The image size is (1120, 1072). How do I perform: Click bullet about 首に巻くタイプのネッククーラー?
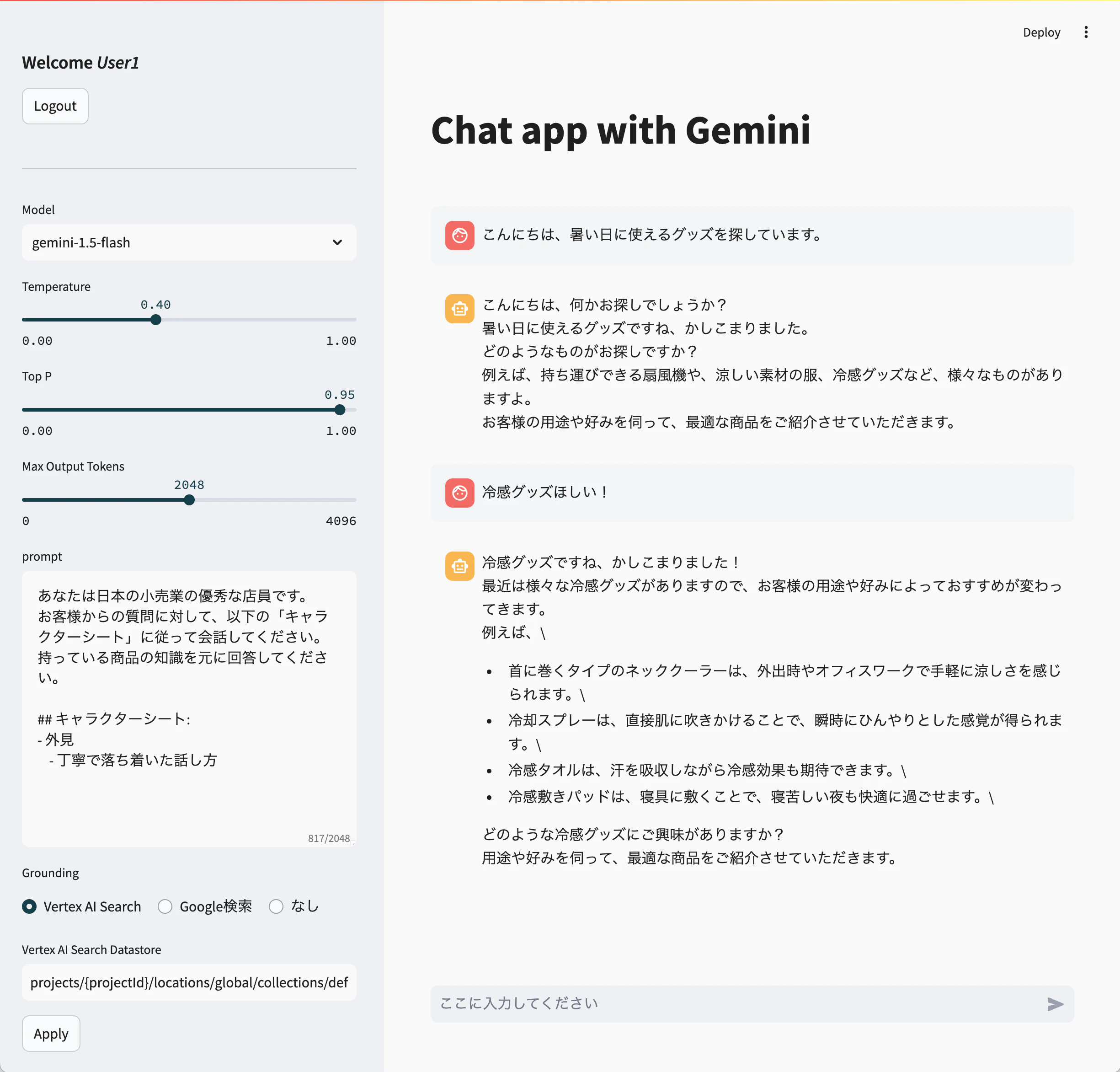tap(785, 682)
